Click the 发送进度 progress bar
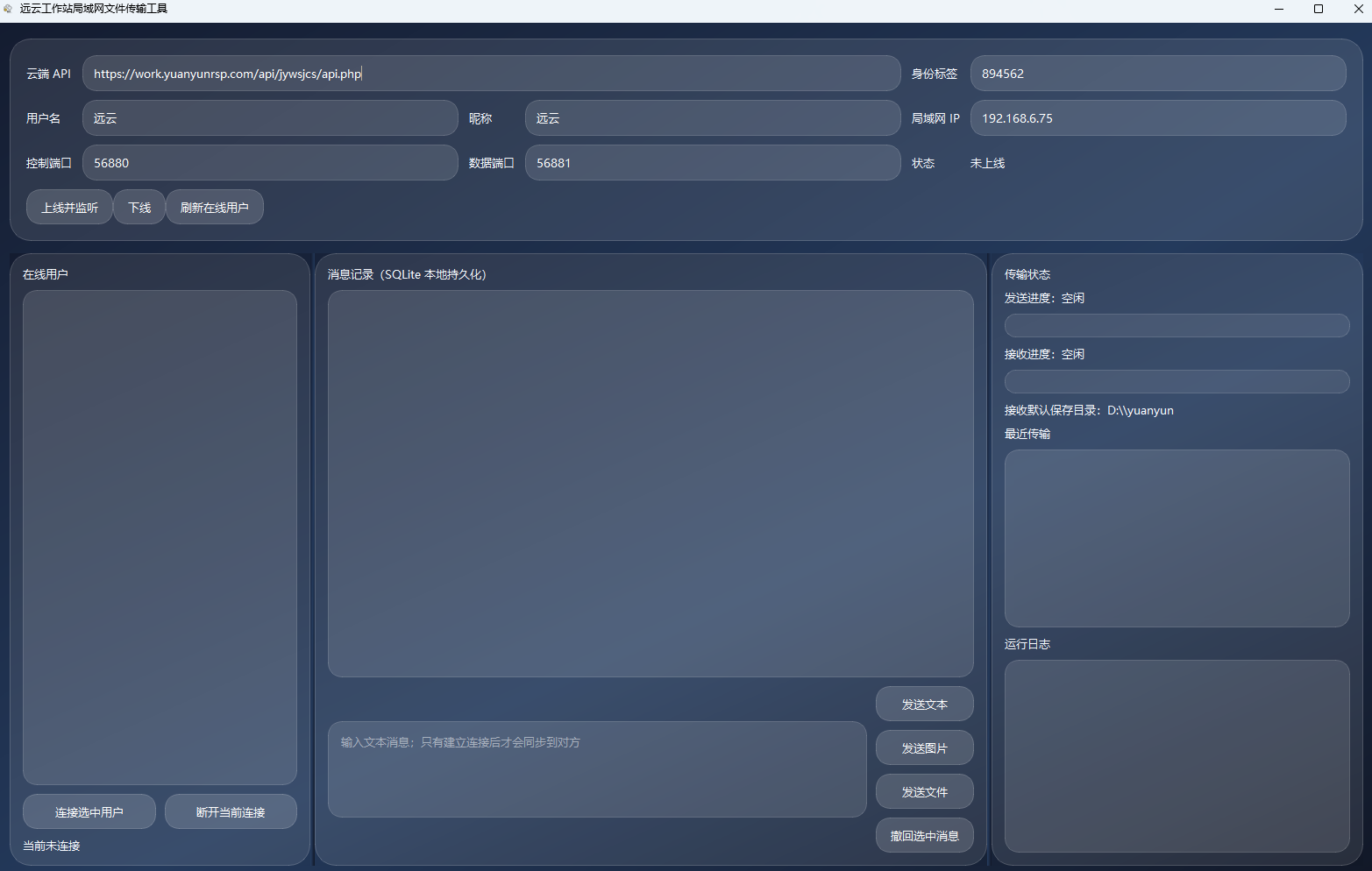This screenshot has height=871, width=1372. pos(1177,326)
